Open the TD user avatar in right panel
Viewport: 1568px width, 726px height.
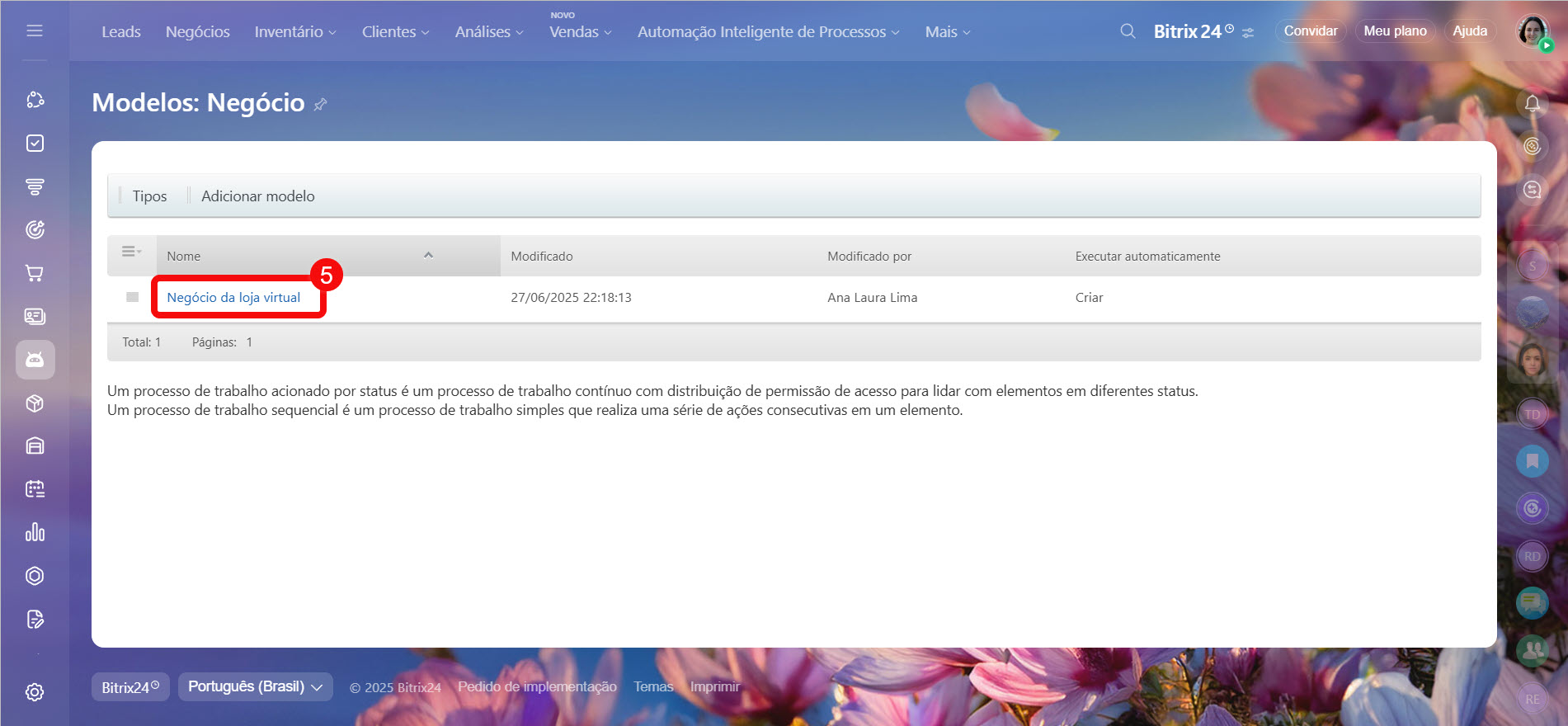tap(1533, 414)
